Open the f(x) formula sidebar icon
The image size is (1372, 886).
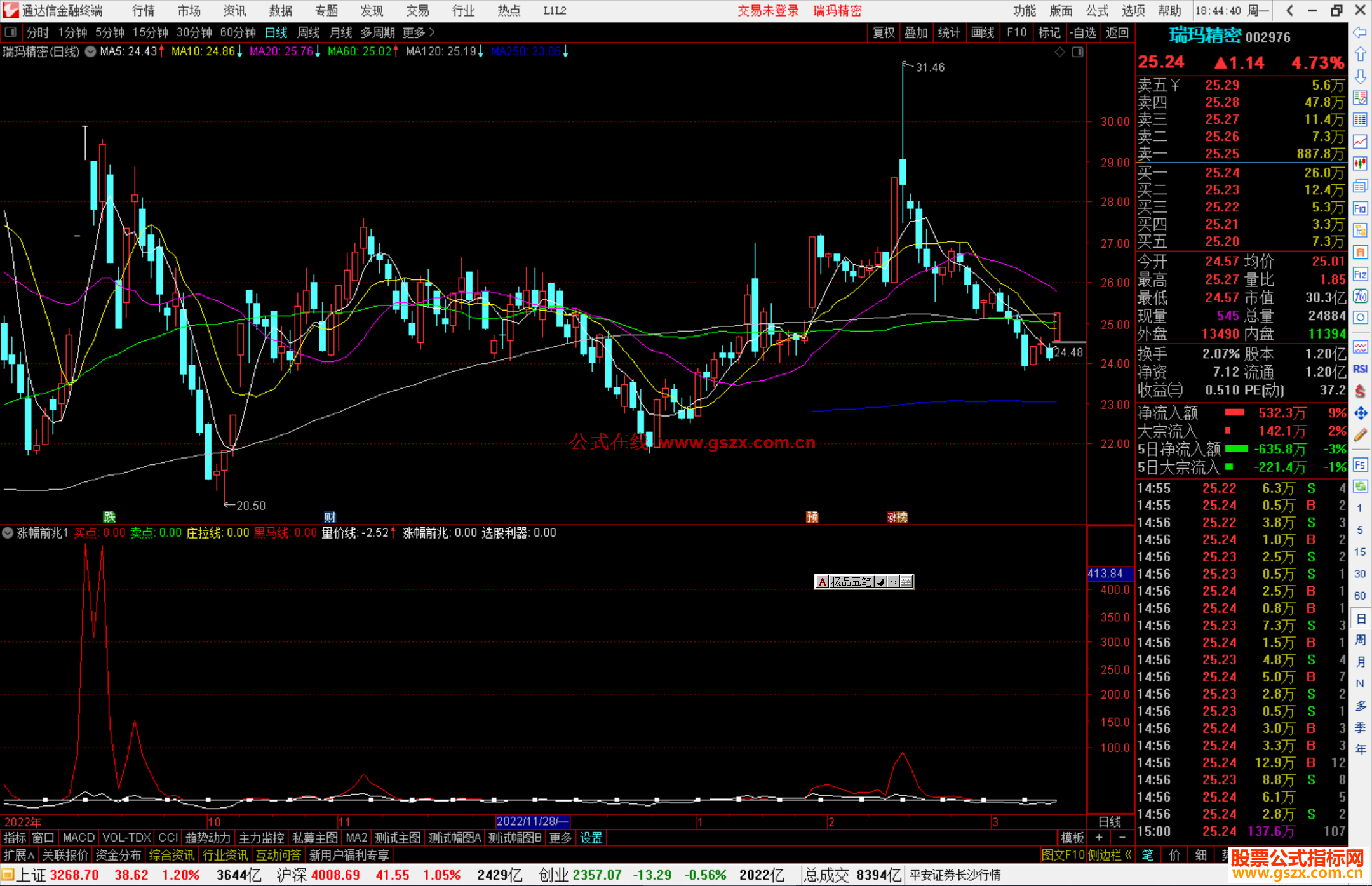click(x=1360, y=296)
